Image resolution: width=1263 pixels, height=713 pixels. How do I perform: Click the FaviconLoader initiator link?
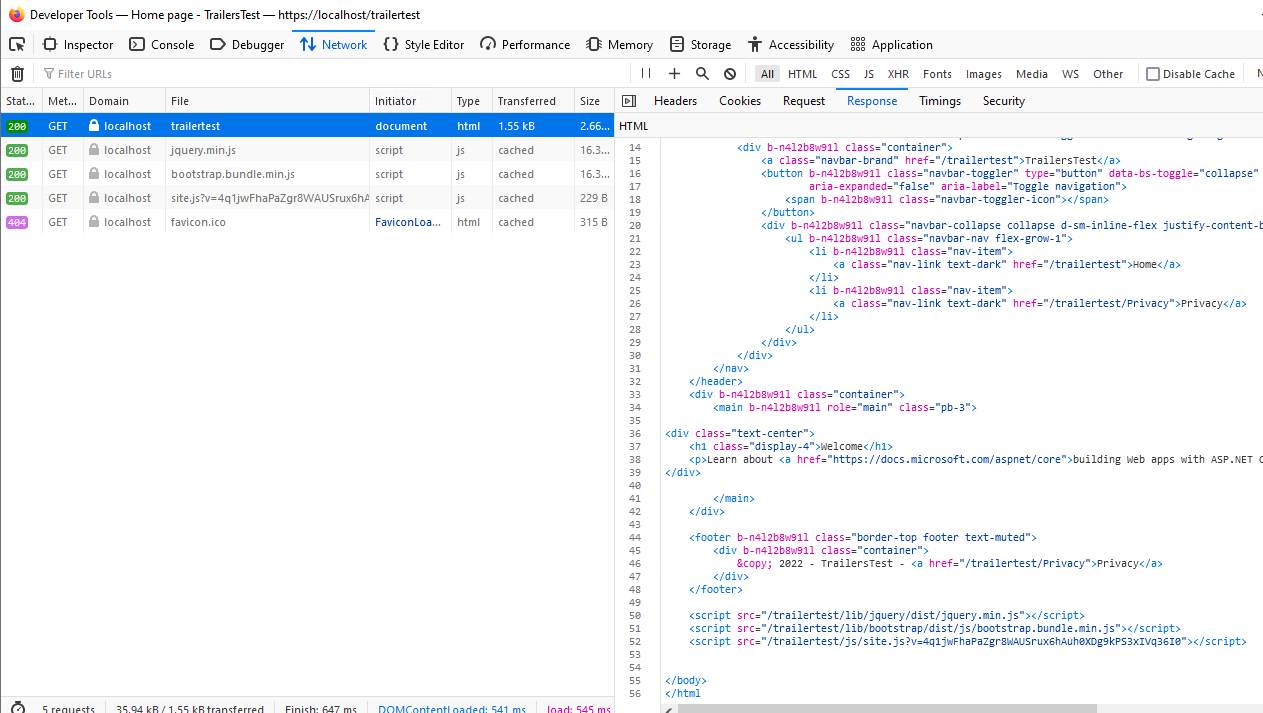[x=407, y=221]
